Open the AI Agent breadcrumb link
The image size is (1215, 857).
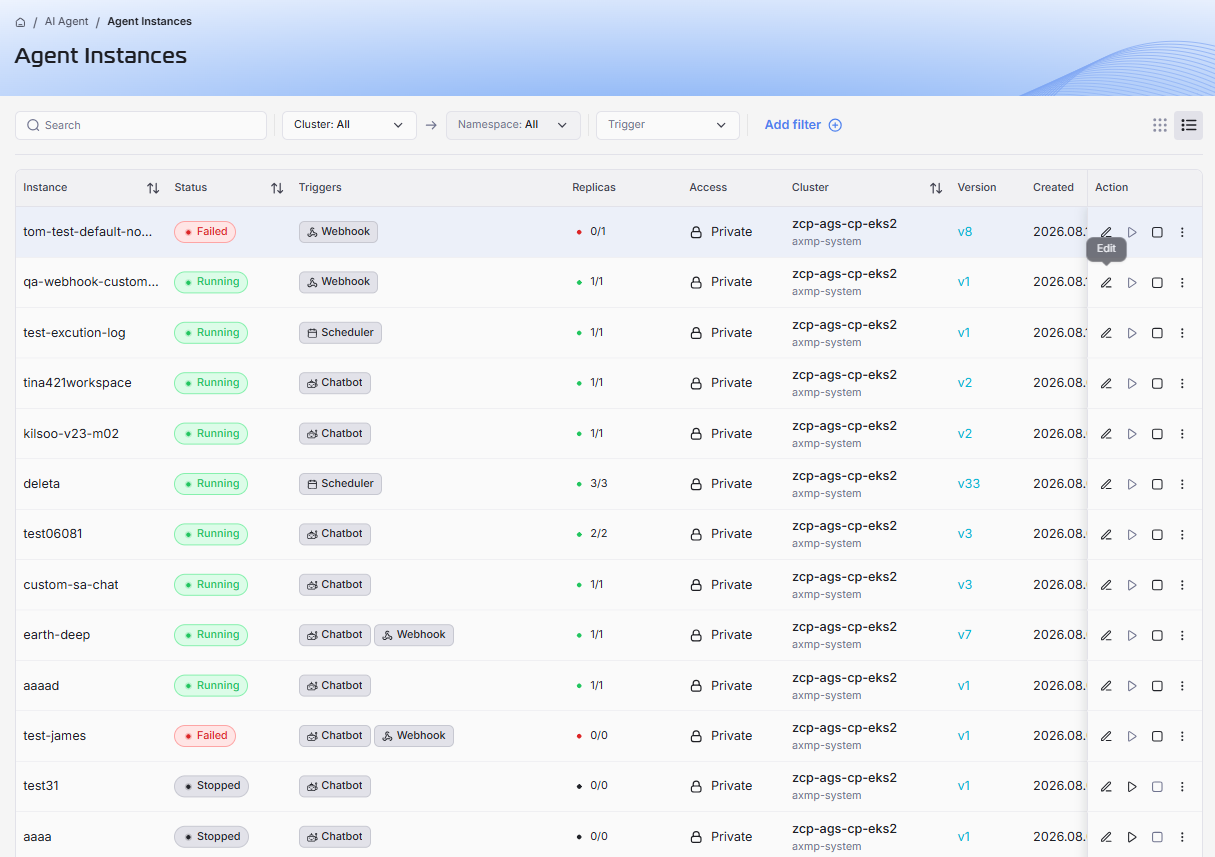click(67, 21)
